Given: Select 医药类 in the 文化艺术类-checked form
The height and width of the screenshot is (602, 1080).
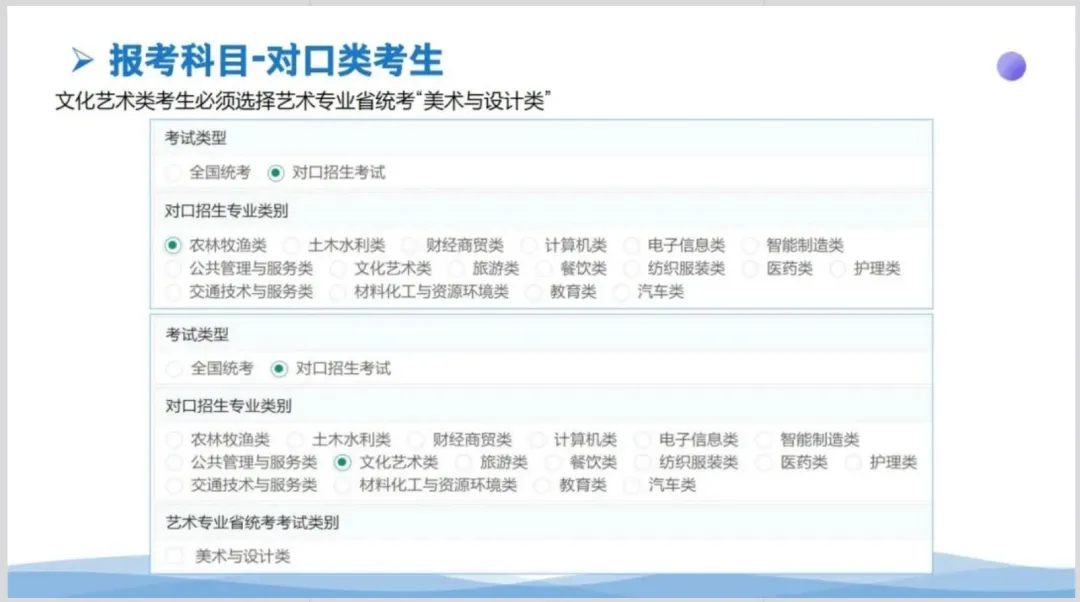Looking at the screenshot, I should coord(763,462).
